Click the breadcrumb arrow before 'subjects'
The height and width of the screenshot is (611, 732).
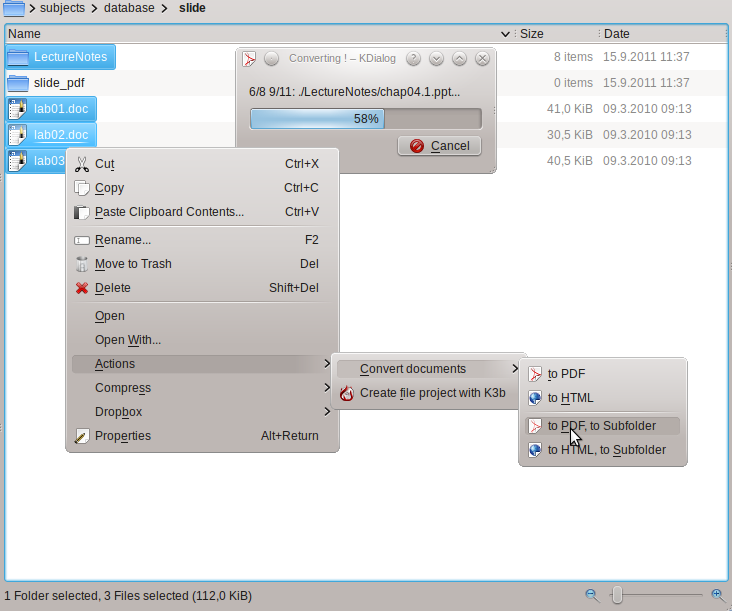[32, 8]
